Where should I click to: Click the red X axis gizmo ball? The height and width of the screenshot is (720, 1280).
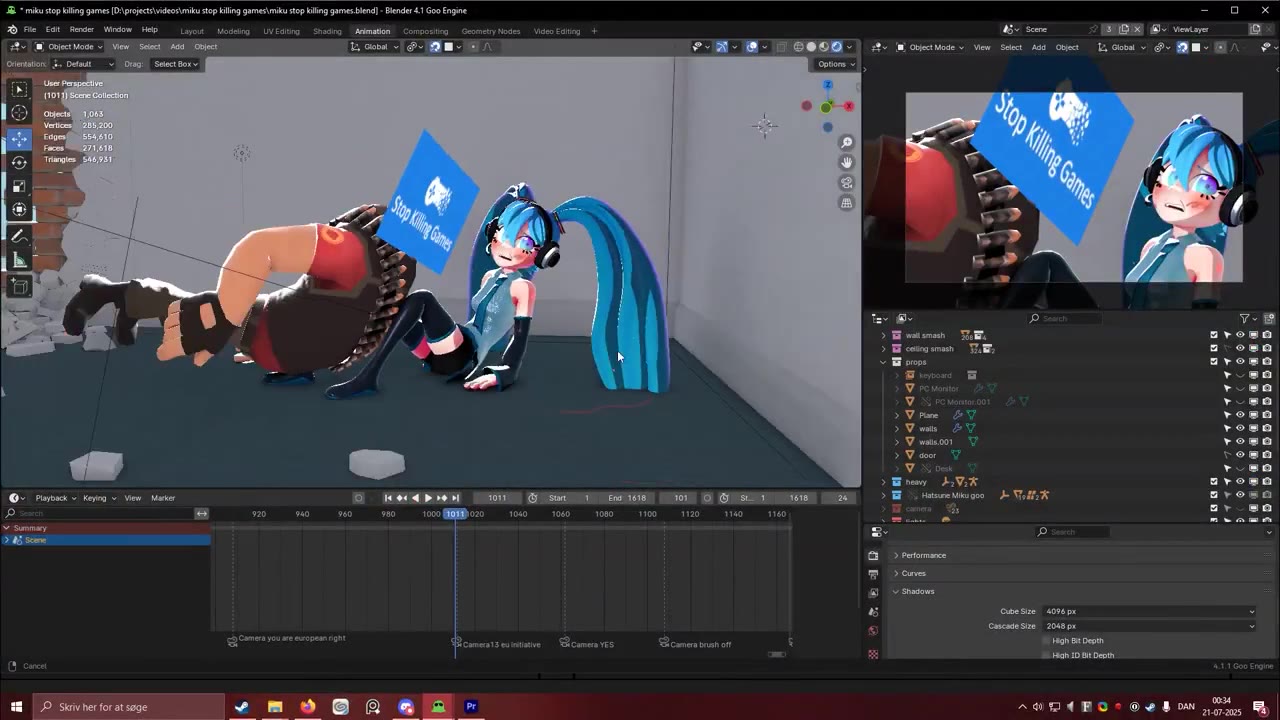(x=849, y=106)
